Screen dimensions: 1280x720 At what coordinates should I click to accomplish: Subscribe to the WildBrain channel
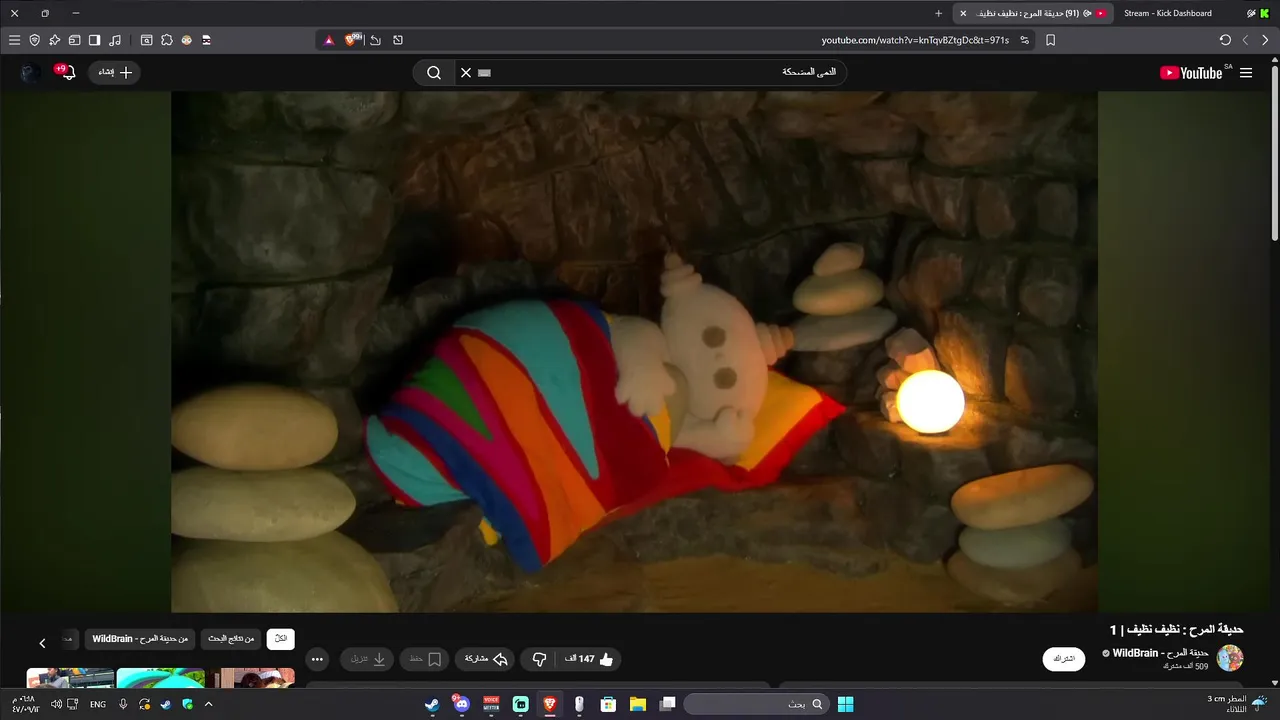(x=1064, y=659)
